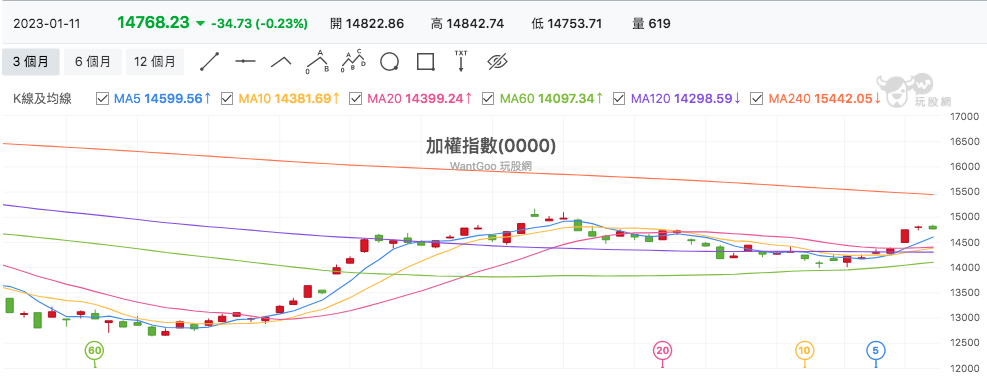Click the green 60 marker on the time axis
The height and width of the screenshot is (377, 987).
94,351
